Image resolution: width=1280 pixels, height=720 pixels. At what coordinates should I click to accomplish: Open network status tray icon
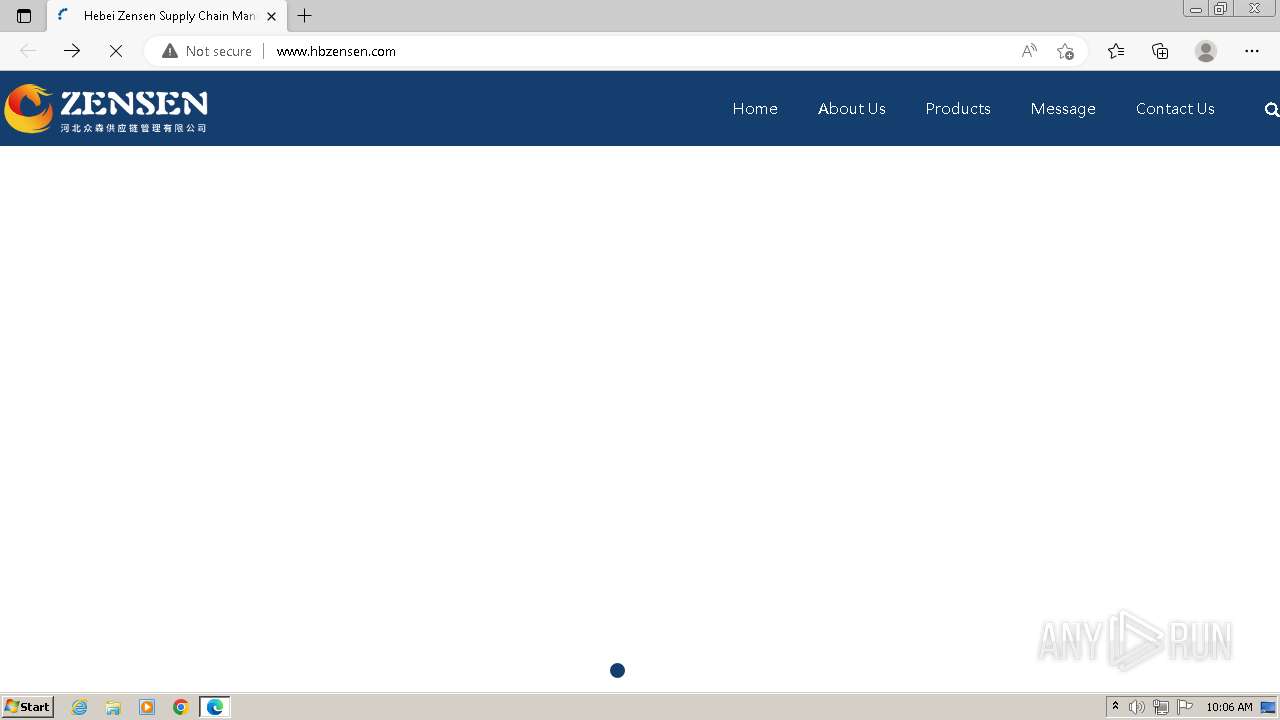click(x=1161, y=707)
